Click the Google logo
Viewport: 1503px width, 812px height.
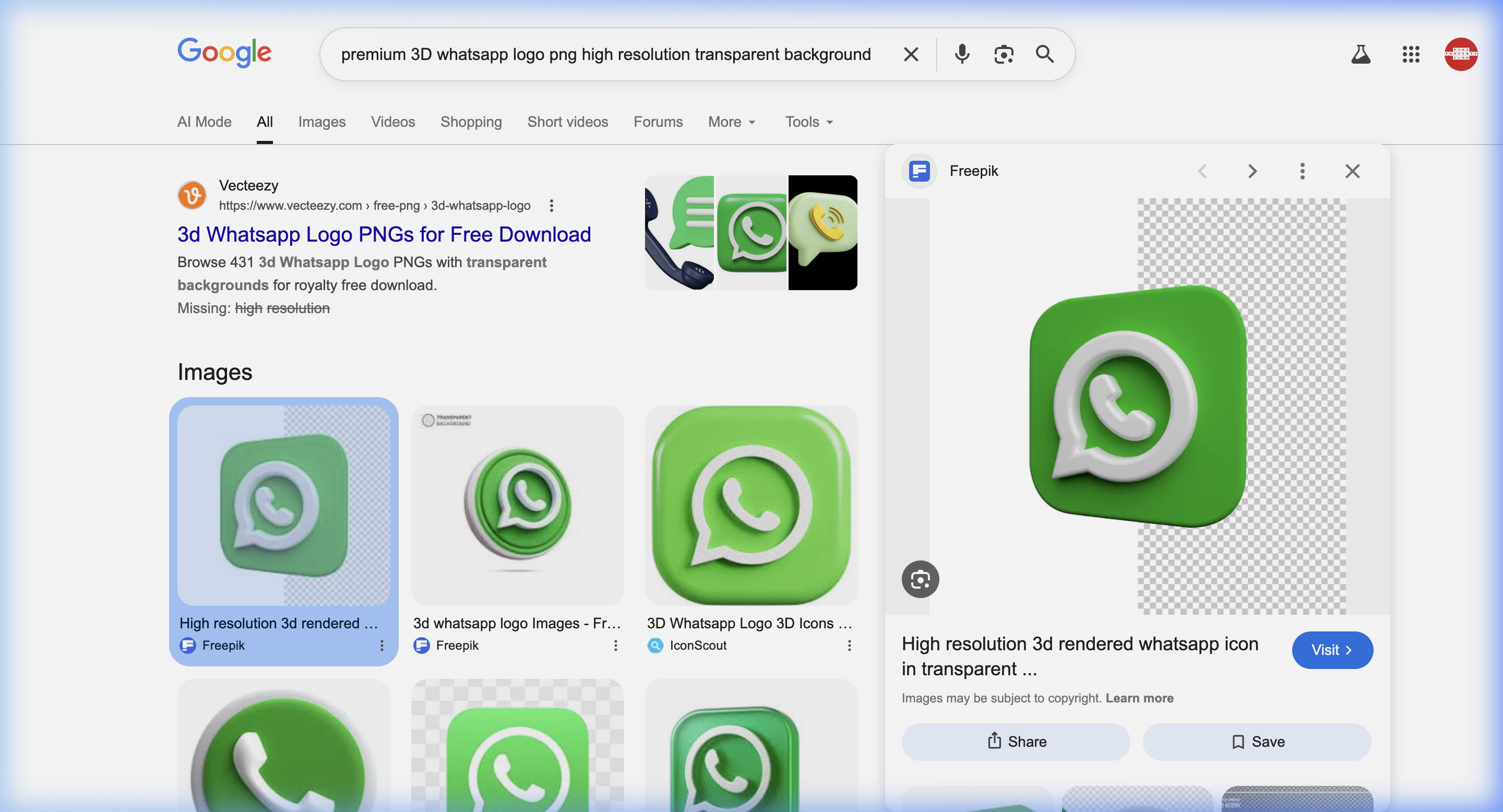click(x=224, y=53)
